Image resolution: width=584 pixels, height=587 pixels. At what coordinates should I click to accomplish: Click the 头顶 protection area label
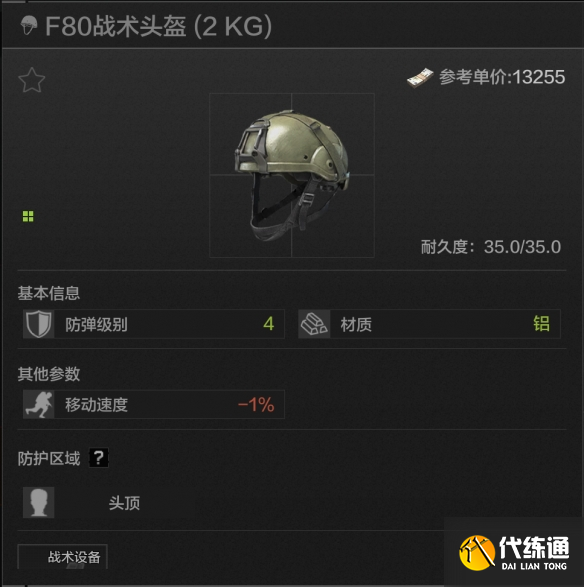tap(124, 503)
